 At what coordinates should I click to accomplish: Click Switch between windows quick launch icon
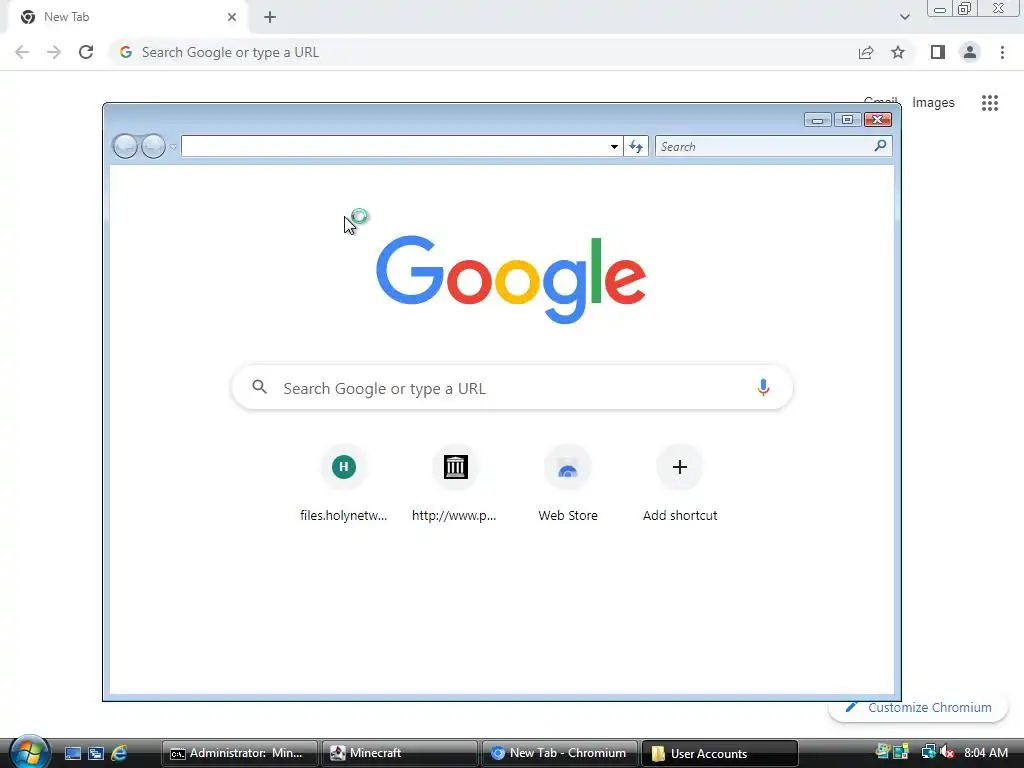pos(96,753)
